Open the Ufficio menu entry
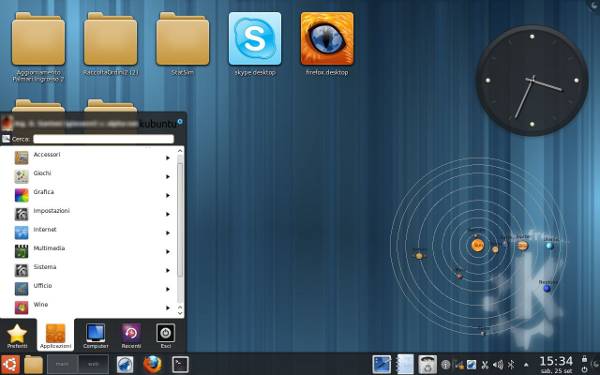The height and width of the screenshot is (375, 600). [x=92, y=288]
